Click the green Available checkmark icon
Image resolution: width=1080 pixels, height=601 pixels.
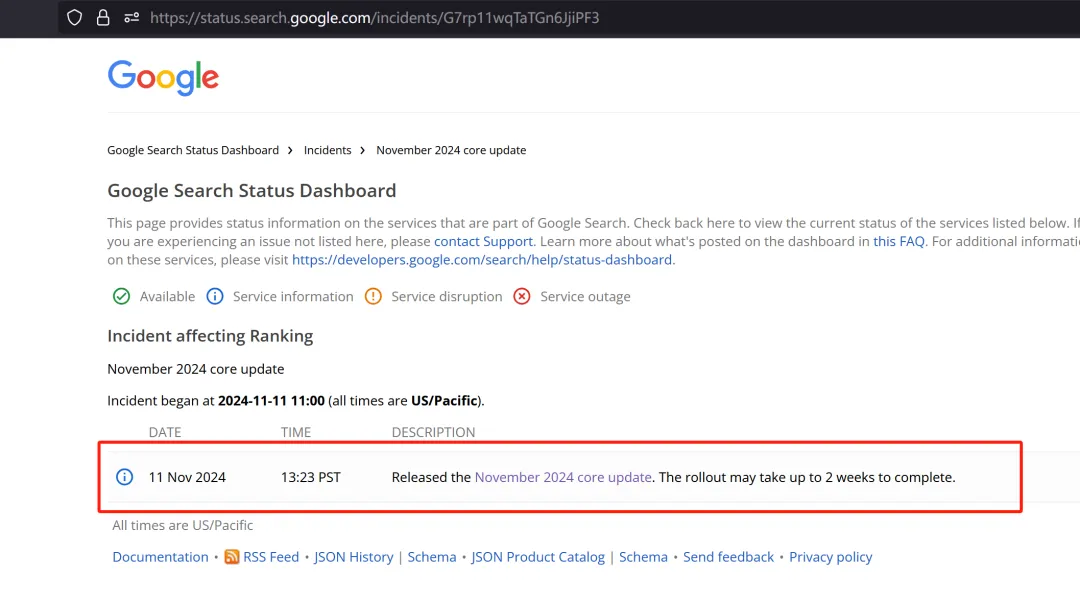click(121, 297)
